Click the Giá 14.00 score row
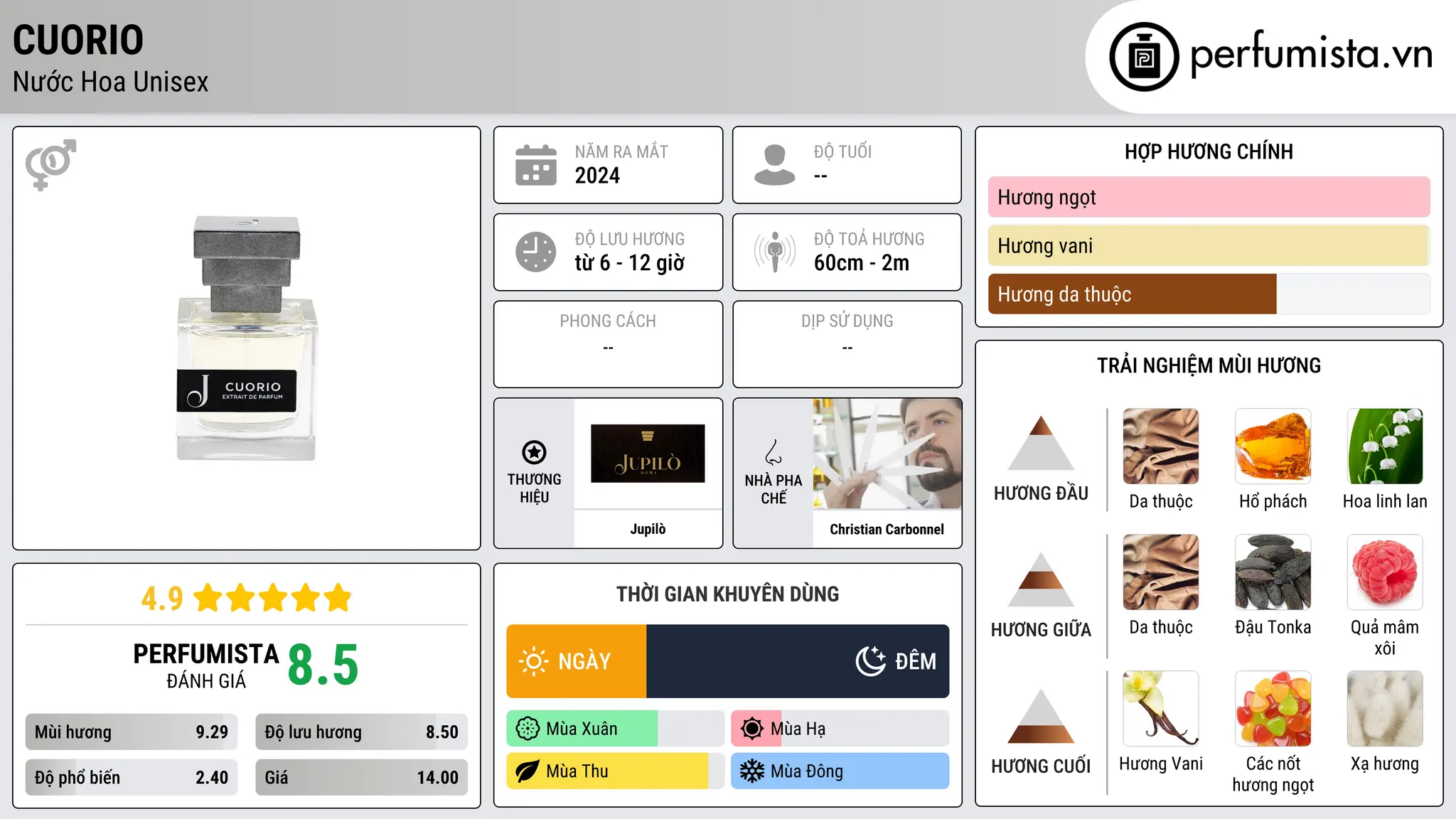Screen dimensions: 1456x819 (x=362, y=778)
